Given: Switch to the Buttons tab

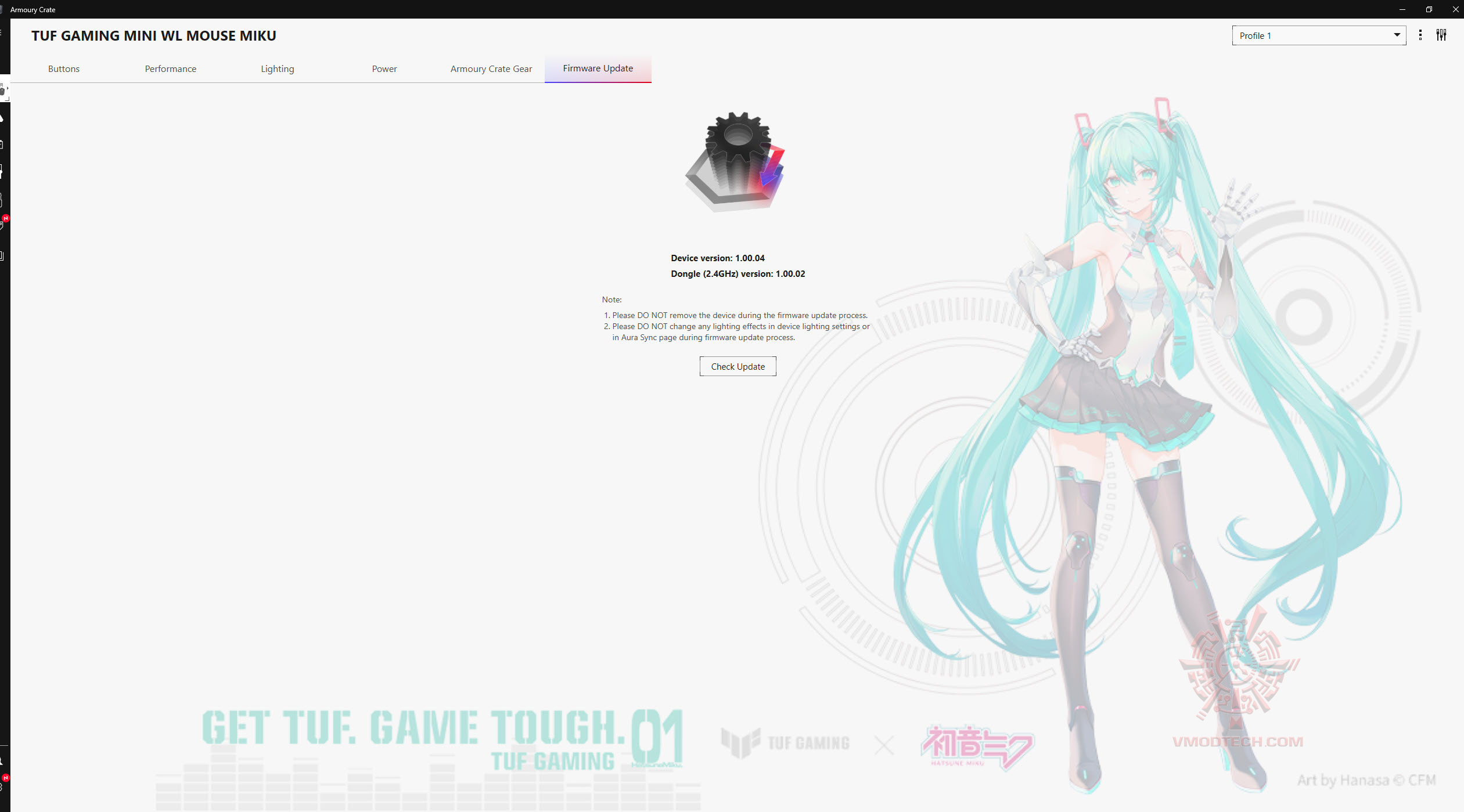Looking at the screenshot, I should (64, 68).
